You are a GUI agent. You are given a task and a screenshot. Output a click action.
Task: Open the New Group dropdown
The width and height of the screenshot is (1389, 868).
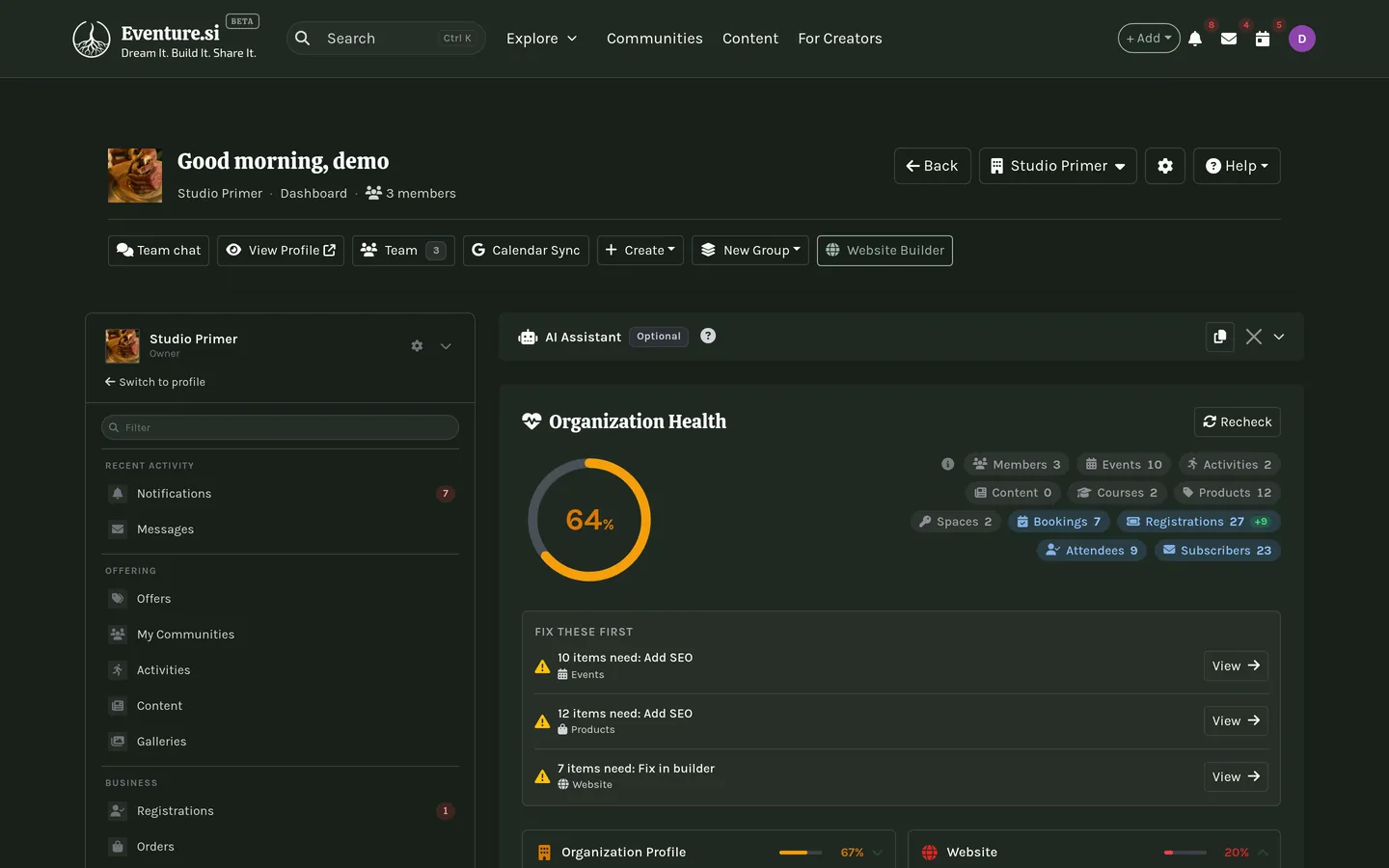pyautogui.click(x=750, y=251)
